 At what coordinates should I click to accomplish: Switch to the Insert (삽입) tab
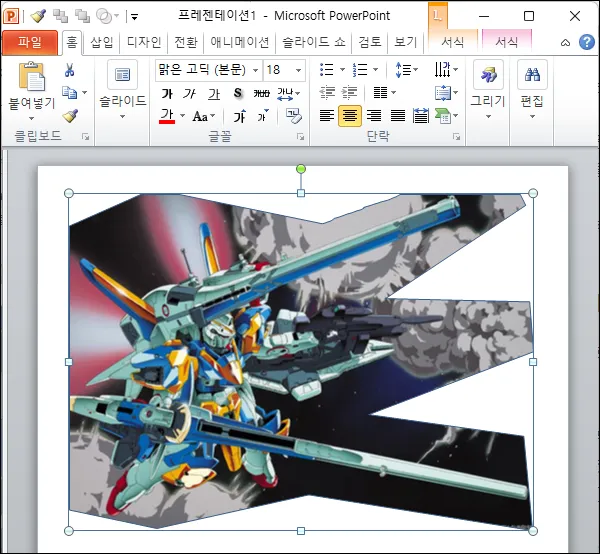[x=102, y=42]
